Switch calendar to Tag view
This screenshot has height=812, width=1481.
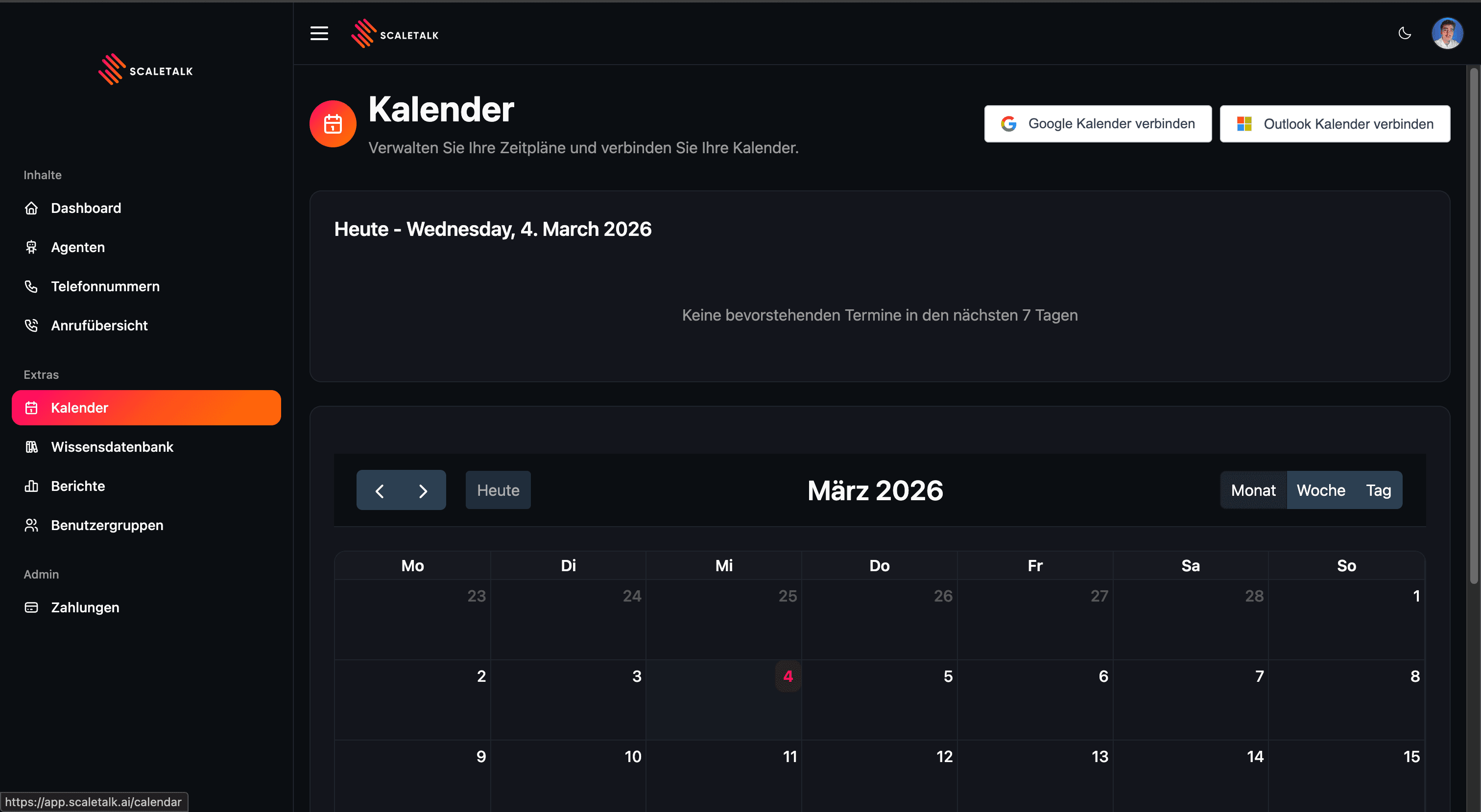[1378, 490]
